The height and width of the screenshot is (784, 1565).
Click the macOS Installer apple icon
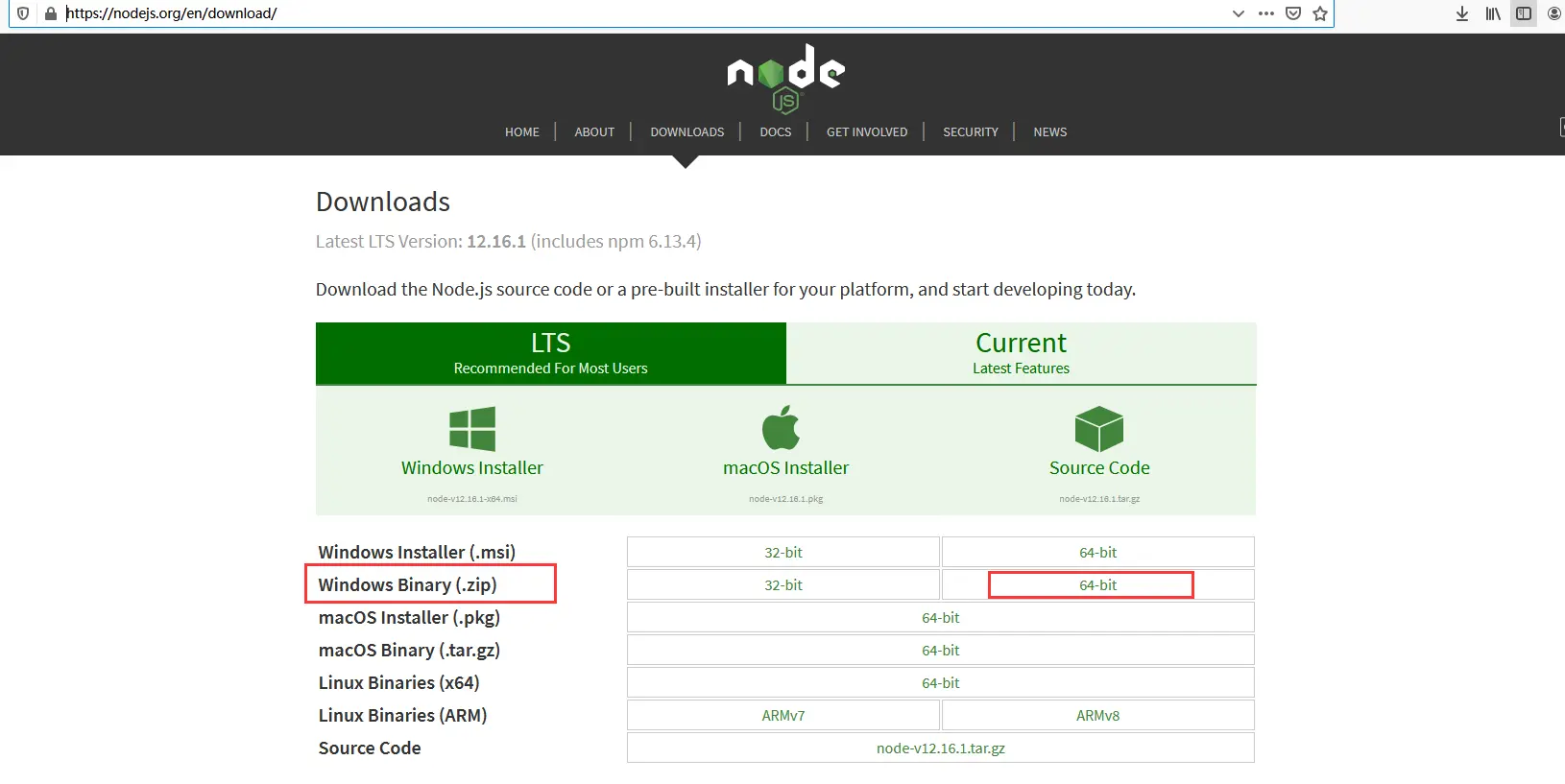point(782,427)
